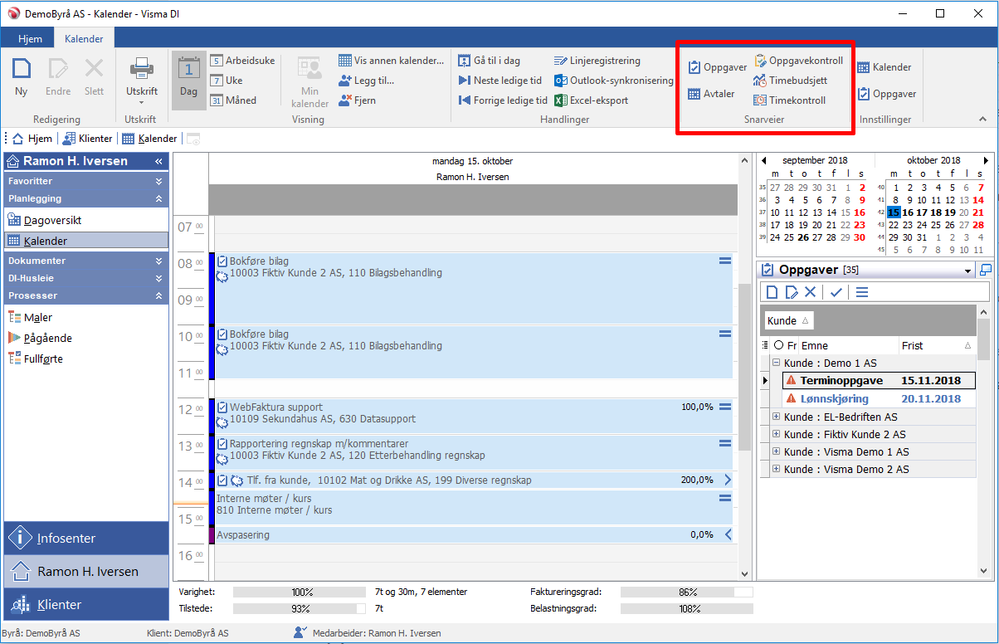
Task: Sort tasks by the Frist column header
Action: pyautogui.click(x=937, y=346)
